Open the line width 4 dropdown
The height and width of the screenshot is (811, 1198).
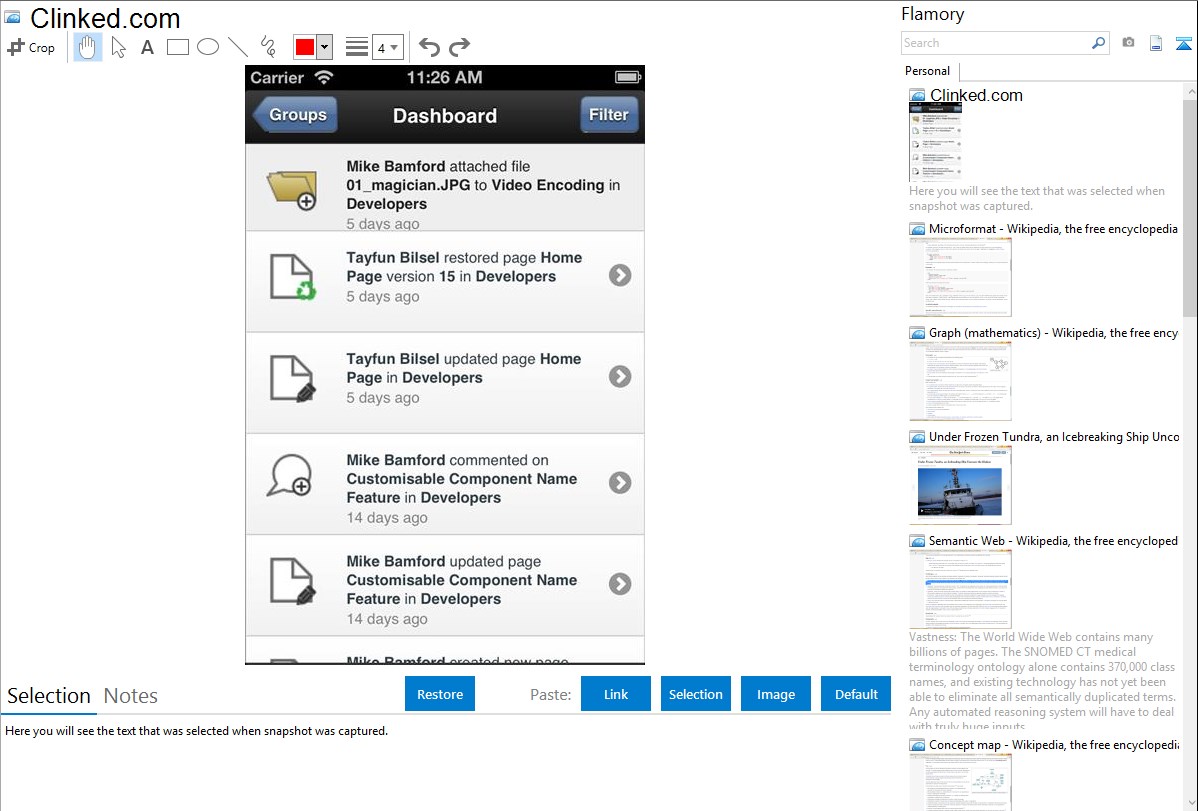click(x=388, y=47)
